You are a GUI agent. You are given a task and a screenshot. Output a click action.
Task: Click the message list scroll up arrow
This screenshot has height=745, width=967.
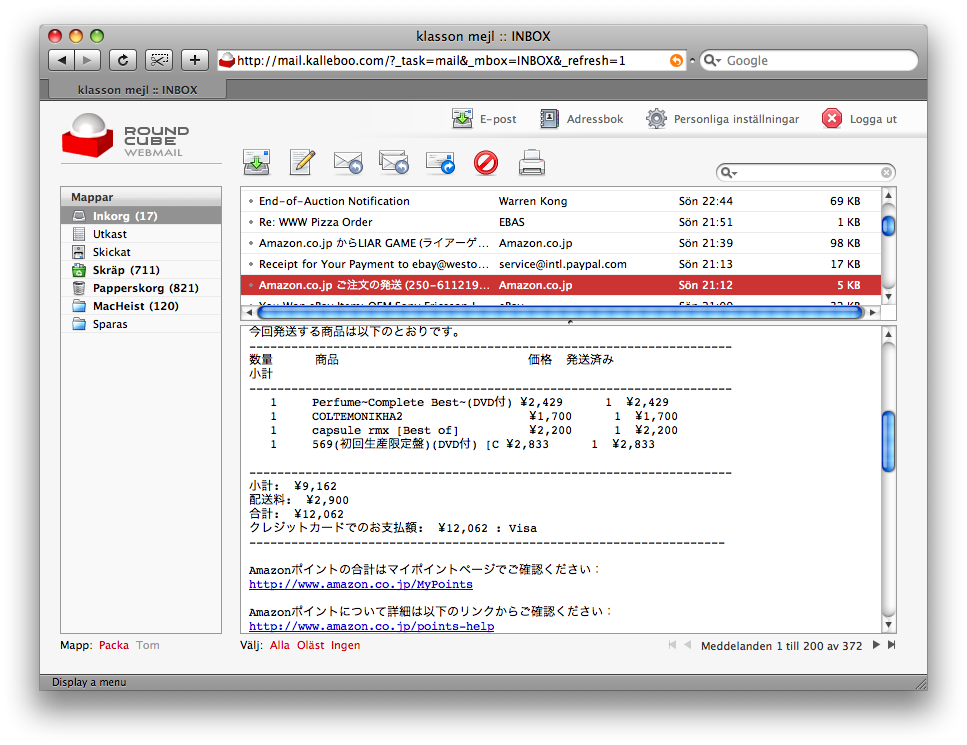[889, 196]
